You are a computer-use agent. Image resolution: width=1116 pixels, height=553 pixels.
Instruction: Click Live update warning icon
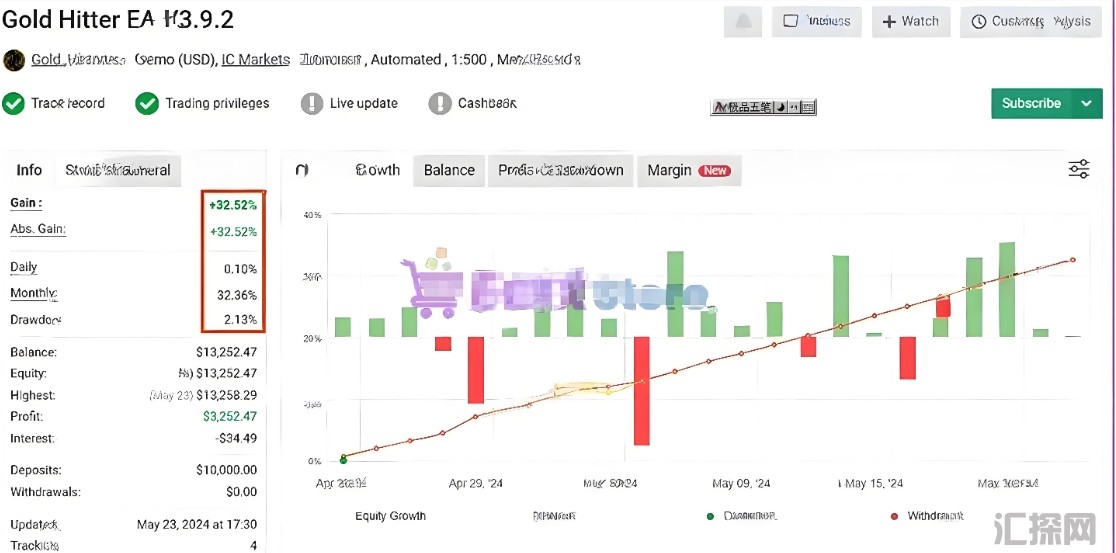(x=312, y=103)
